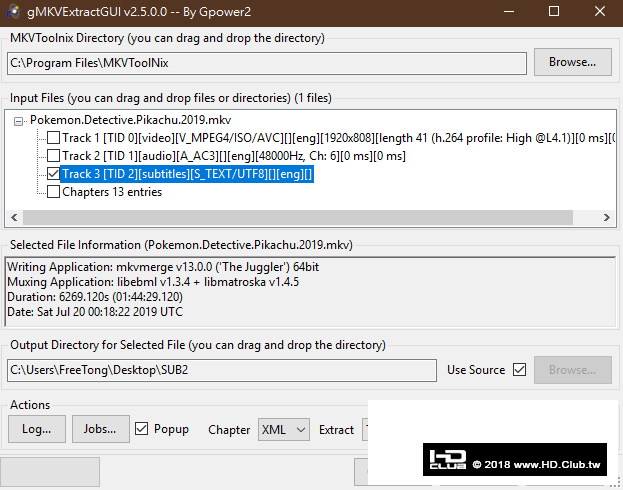Toggle the Use Source checkbox
The image size is (623, 490).
[x=519, y=370]
